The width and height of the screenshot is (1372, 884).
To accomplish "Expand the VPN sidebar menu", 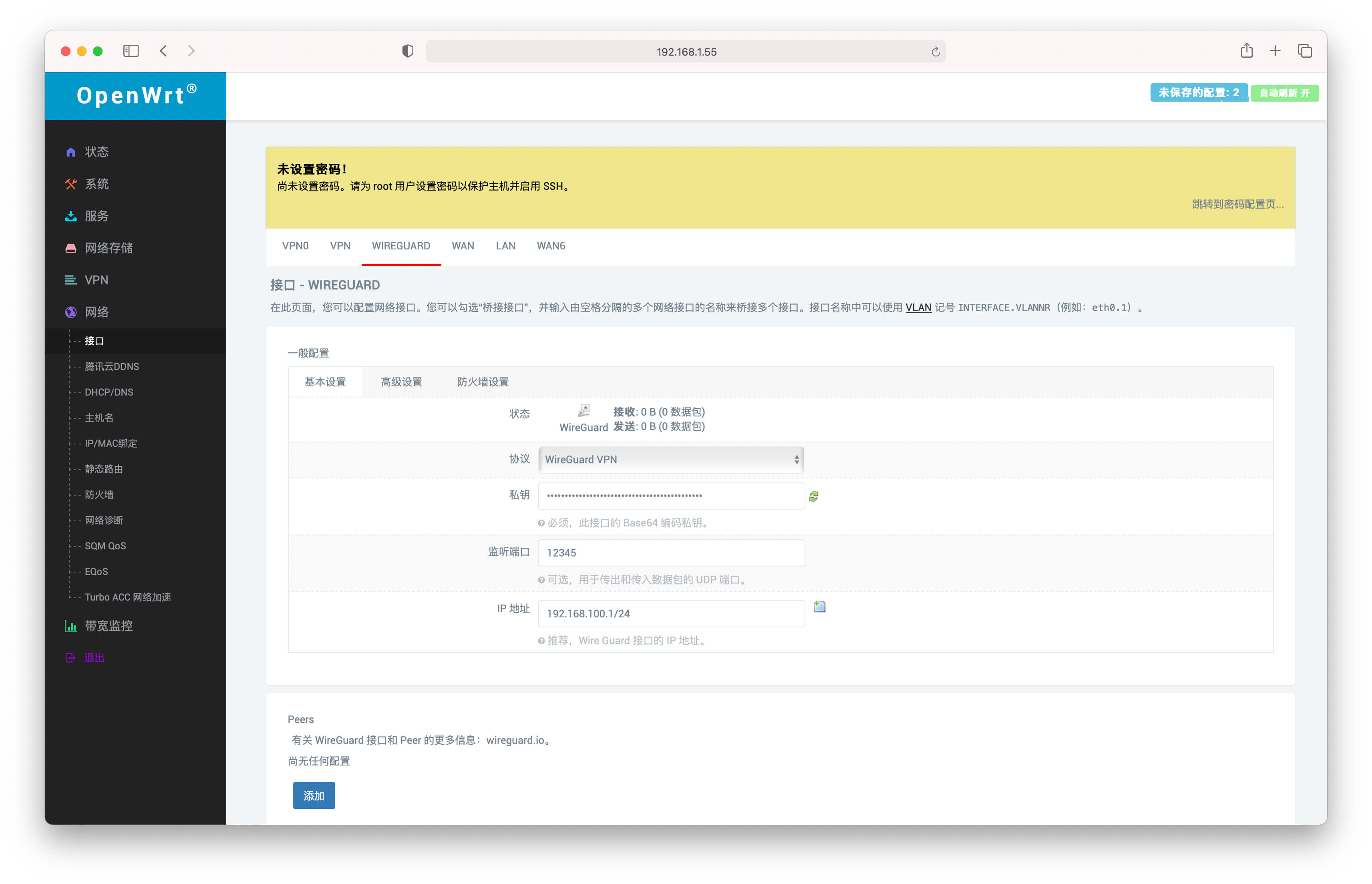I will tap(97, 280).
